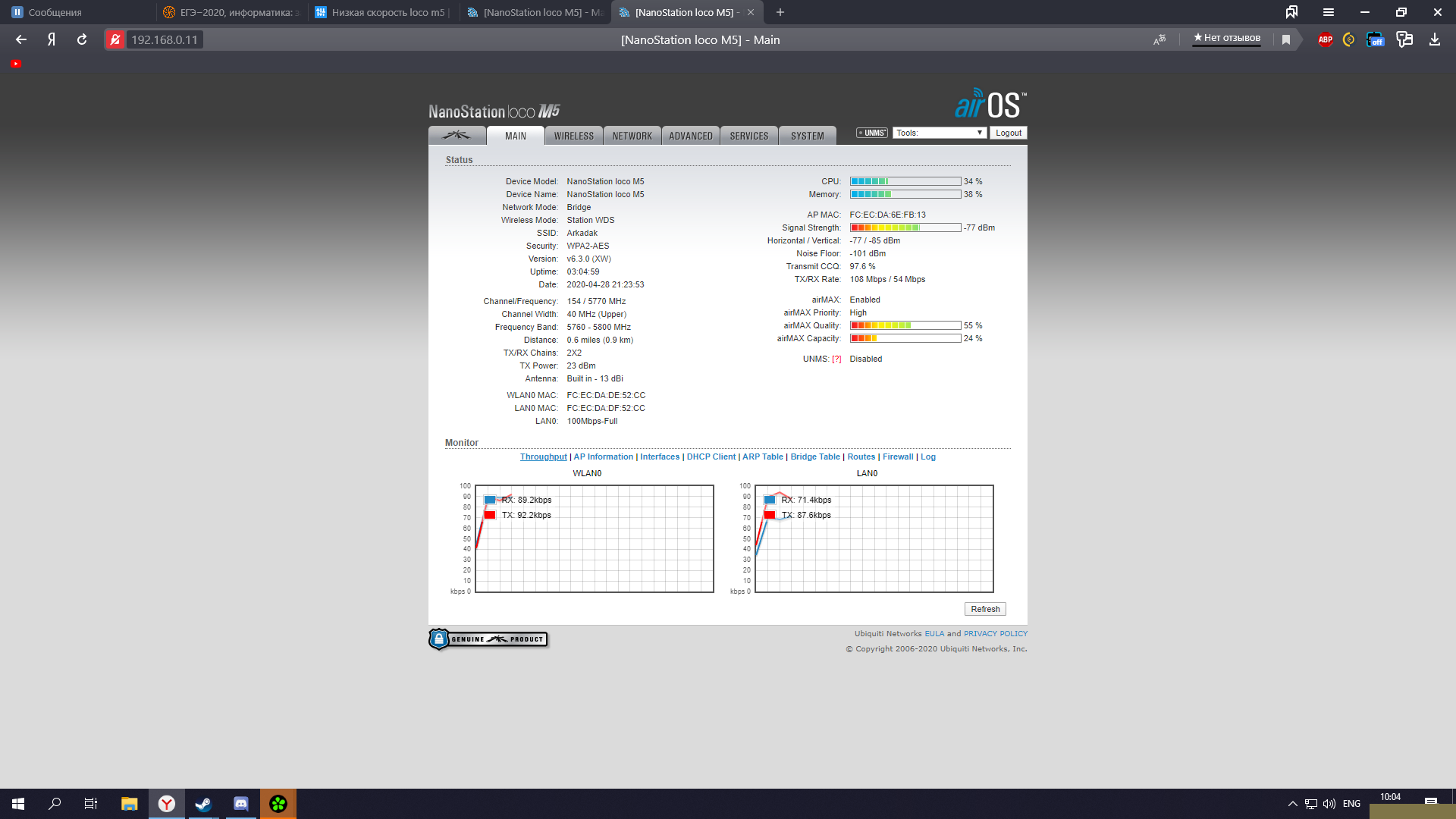Open the Windows Start menu
Screen dimensions: 1456x819
tap(18, 804)
